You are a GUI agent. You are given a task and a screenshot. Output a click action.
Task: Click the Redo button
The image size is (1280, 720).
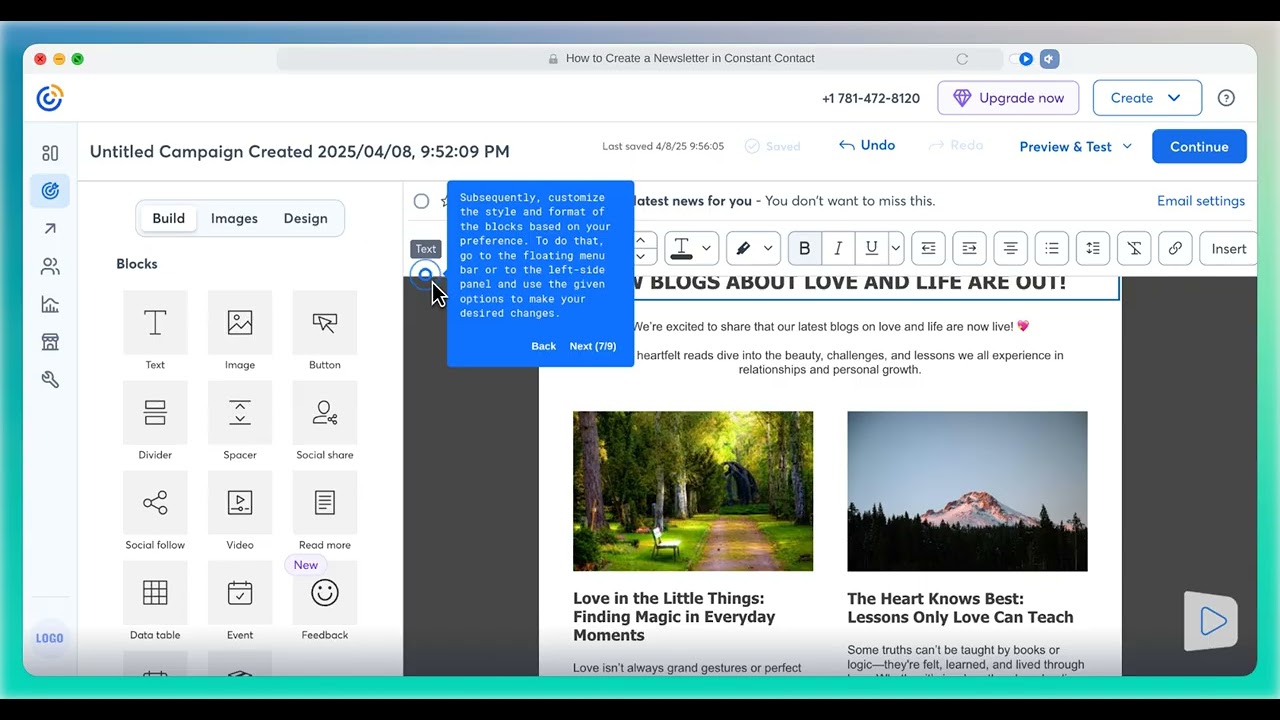[x=956, y=145]
